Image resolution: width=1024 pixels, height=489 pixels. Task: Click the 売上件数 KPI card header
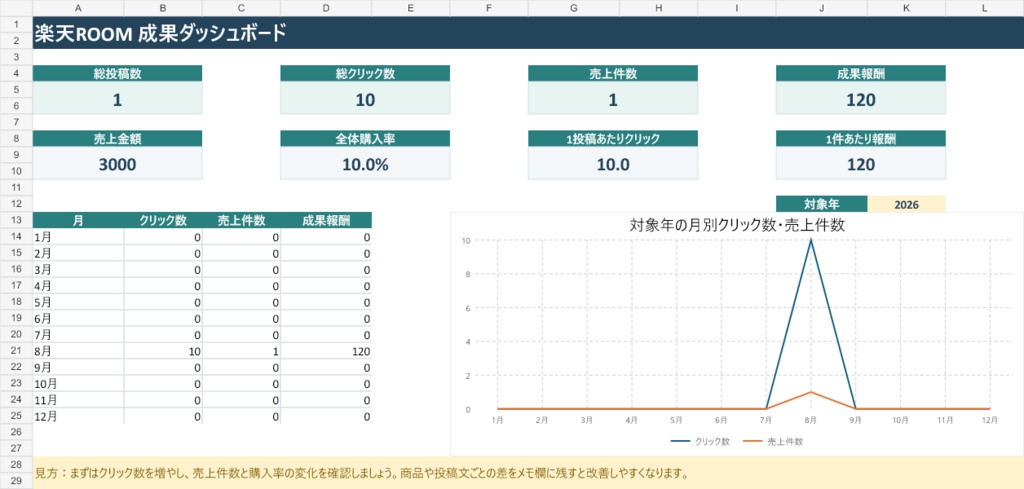613,73
